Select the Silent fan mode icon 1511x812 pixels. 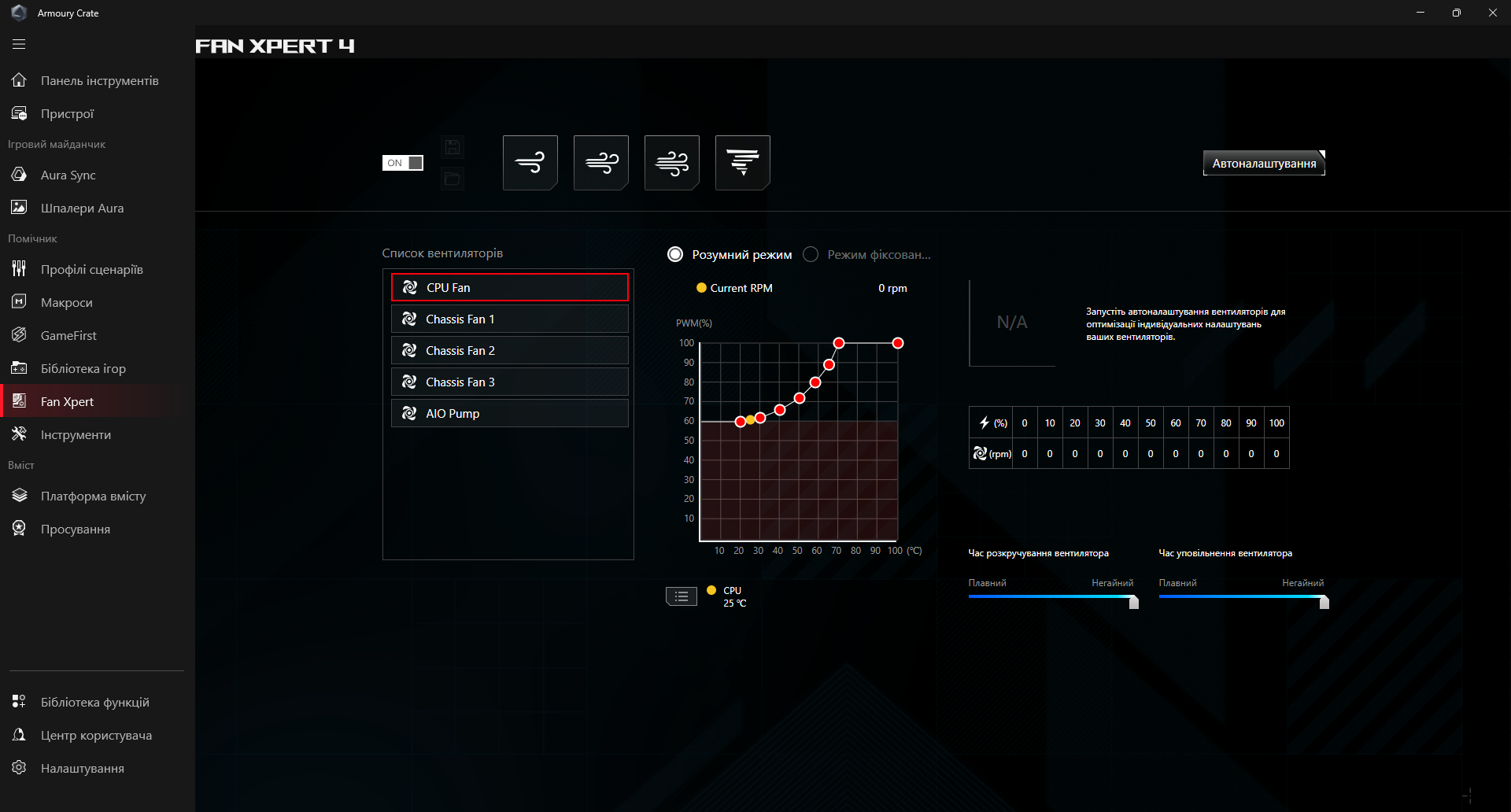(530, 163)
